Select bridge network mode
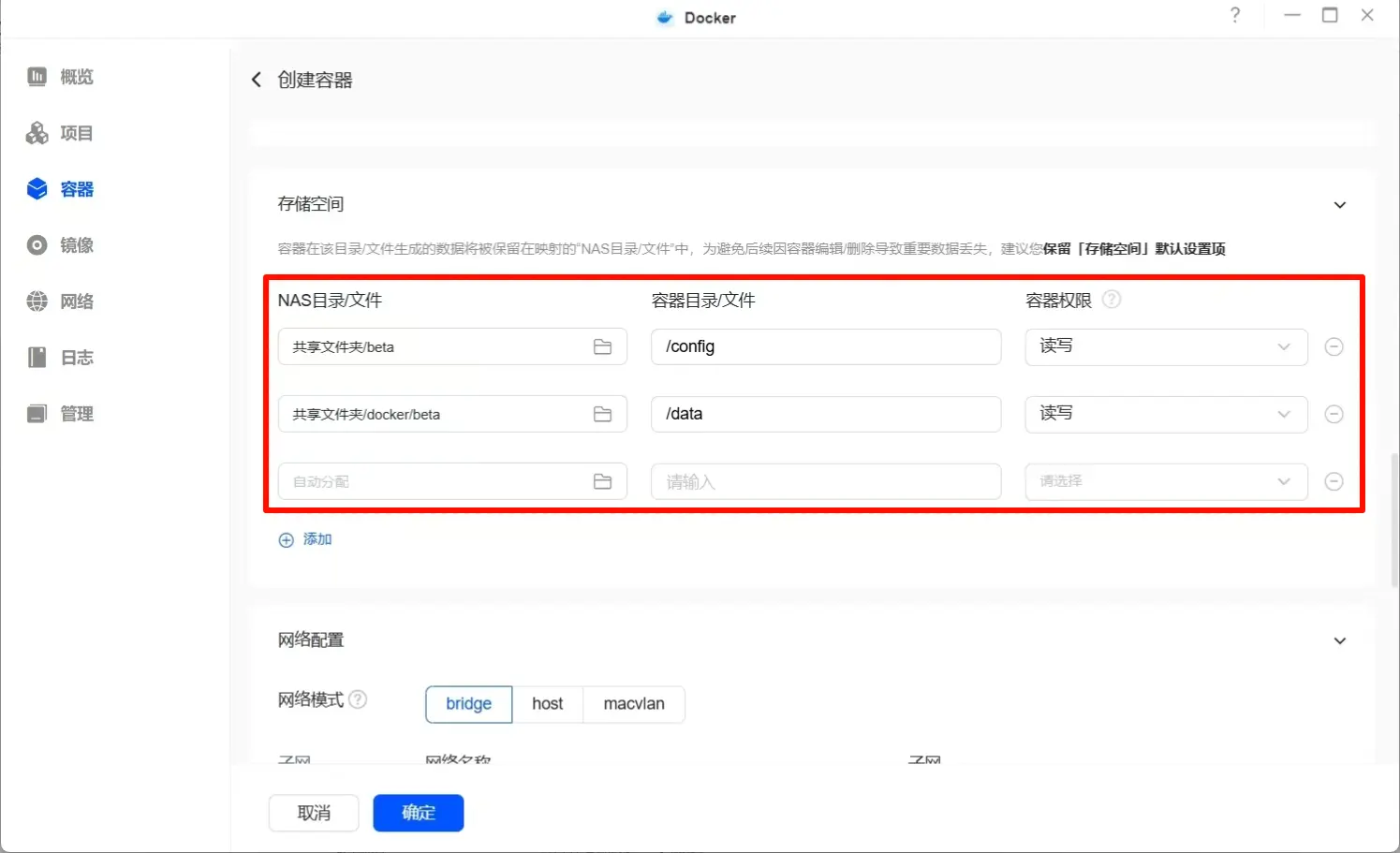The height and width of the screenshot is (853, 1400). click(468, 704)
